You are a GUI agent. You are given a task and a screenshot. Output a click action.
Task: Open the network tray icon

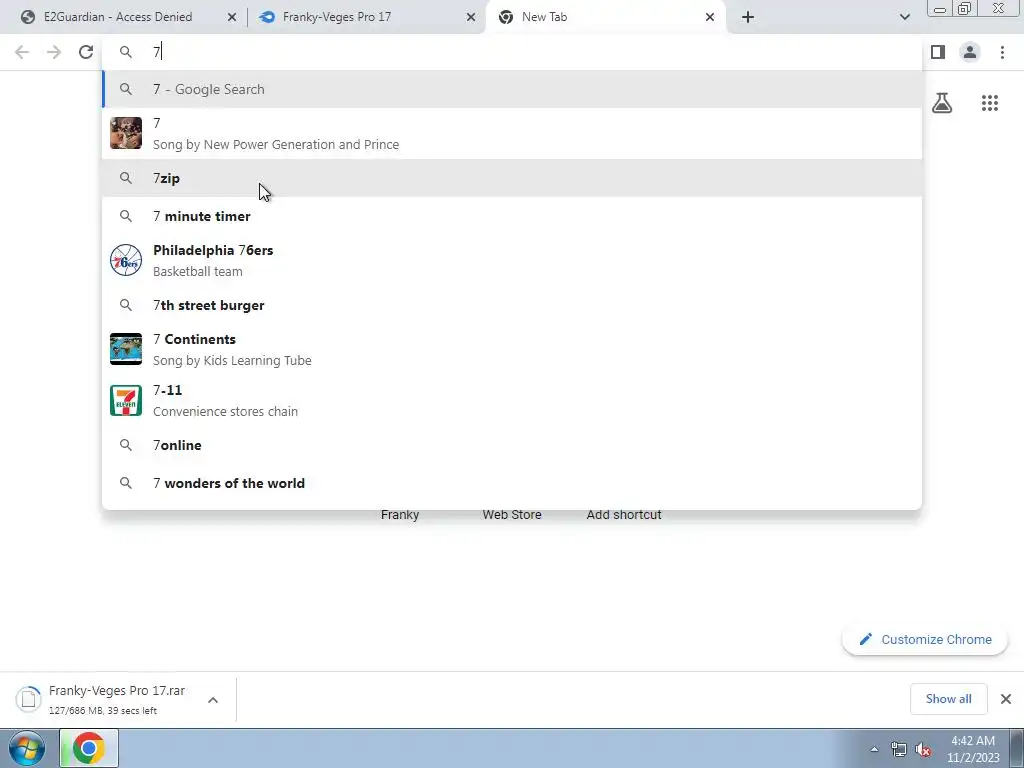899,750
